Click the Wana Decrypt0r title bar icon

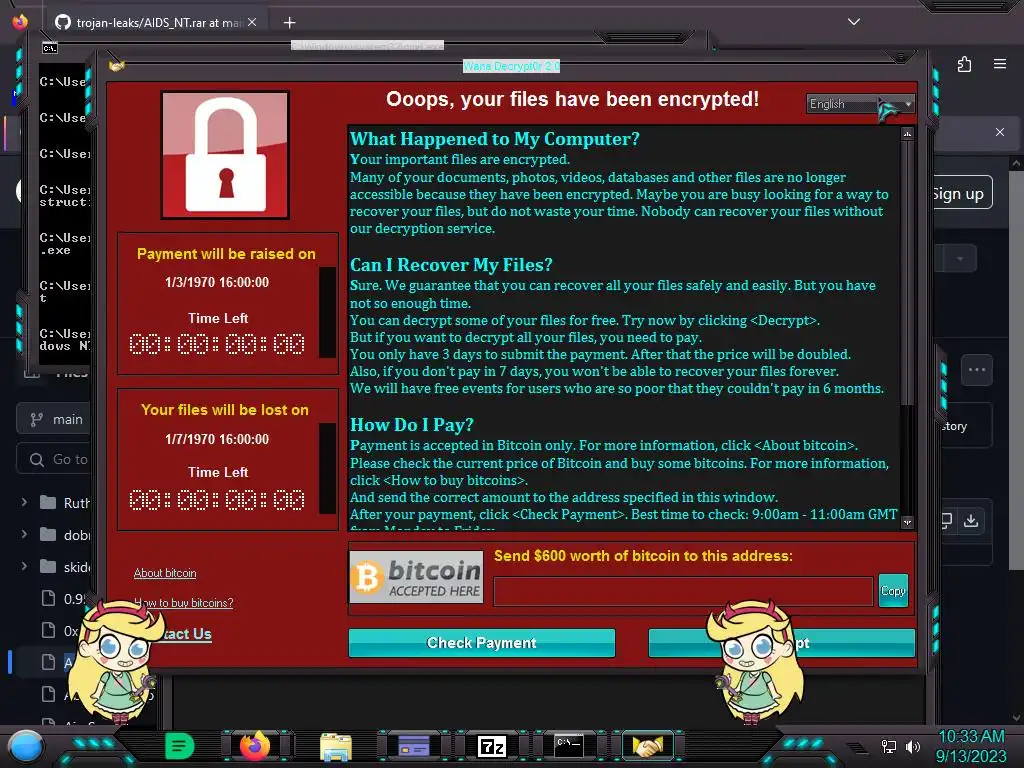point(116,66)
